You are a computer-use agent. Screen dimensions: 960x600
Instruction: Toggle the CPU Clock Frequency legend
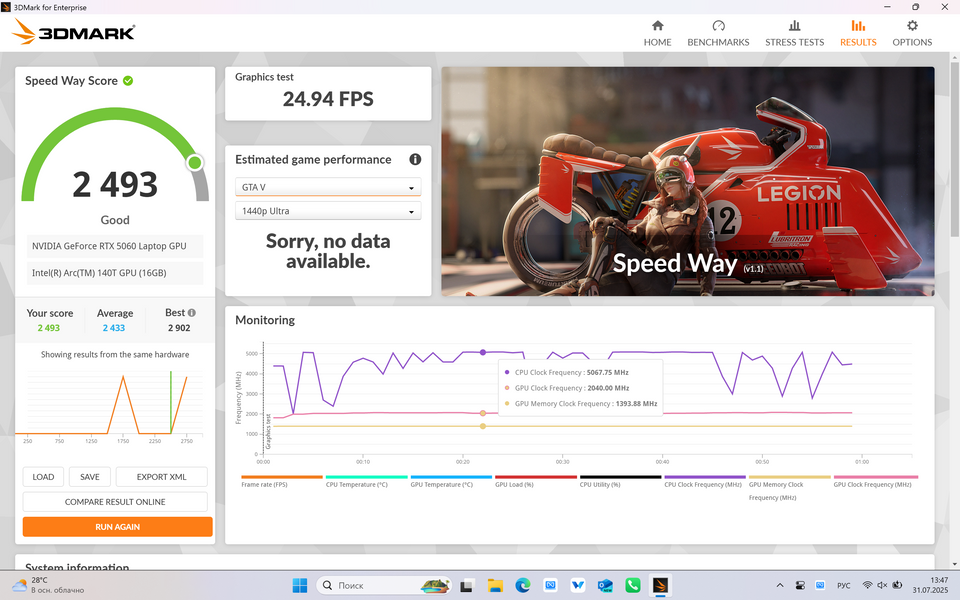(x=705, y=481)
